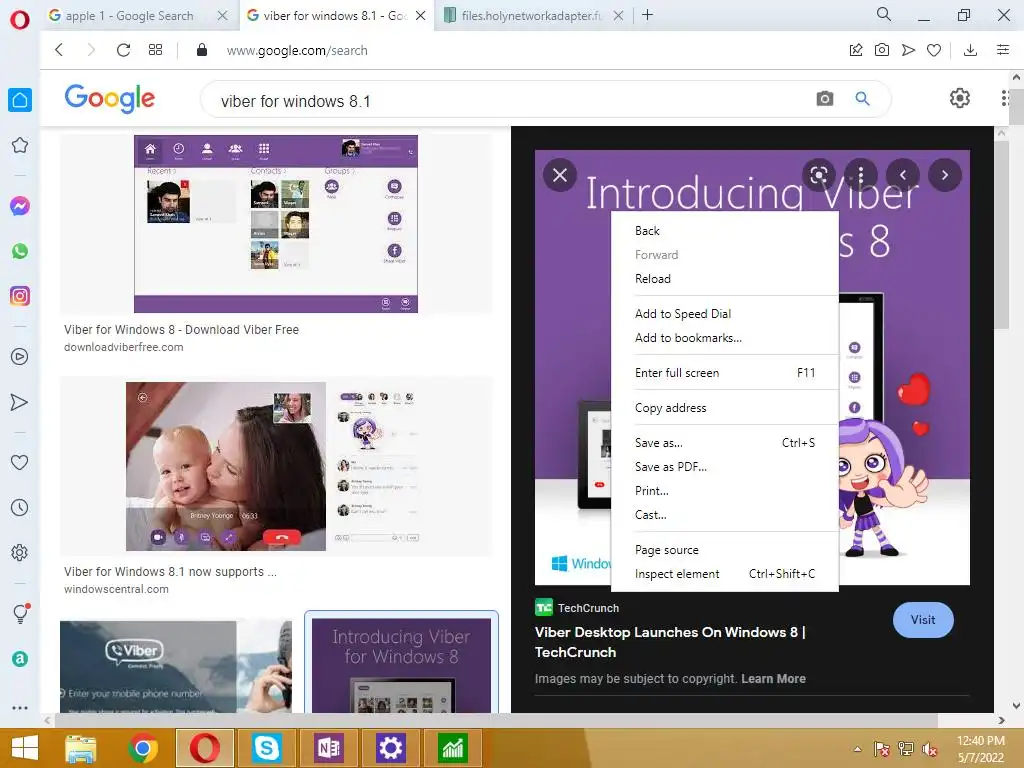Open My Flow arrow in sidebar
The width and height of the screenshot is (1024, 768).
pos(20,402)
